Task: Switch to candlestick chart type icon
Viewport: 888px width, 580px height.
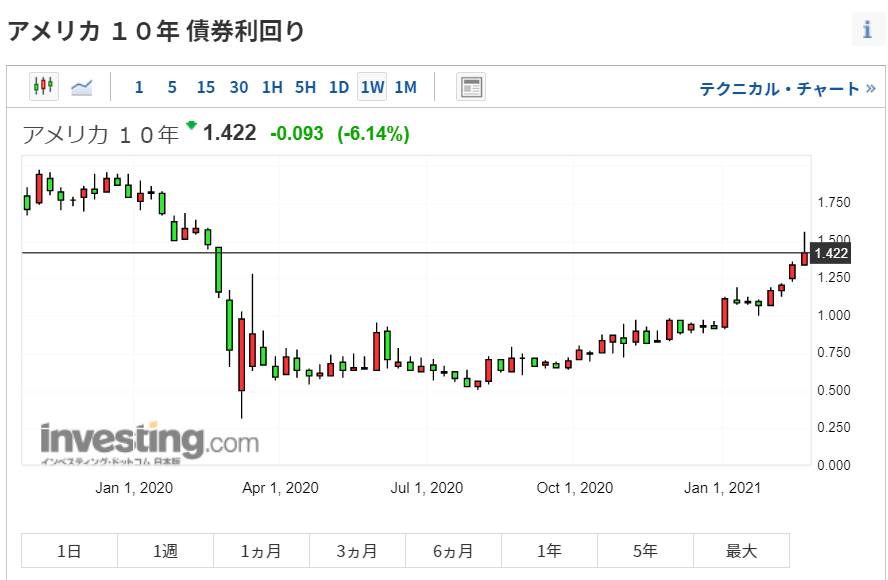Action: (x=44, y=87)
